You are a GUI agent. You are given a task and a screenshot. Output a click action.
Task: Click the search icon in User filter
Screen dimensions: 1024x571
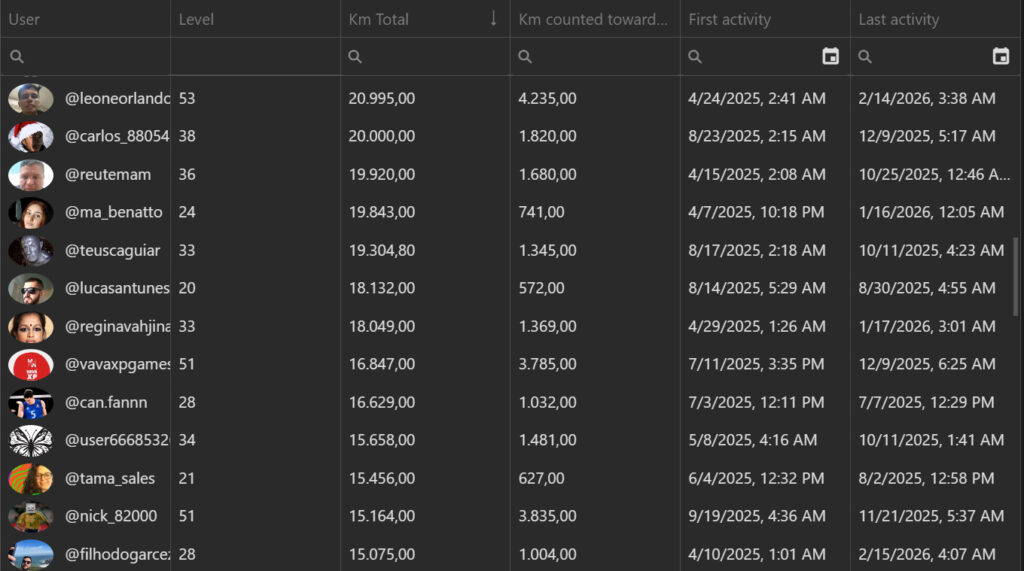[x=17, y=57]
